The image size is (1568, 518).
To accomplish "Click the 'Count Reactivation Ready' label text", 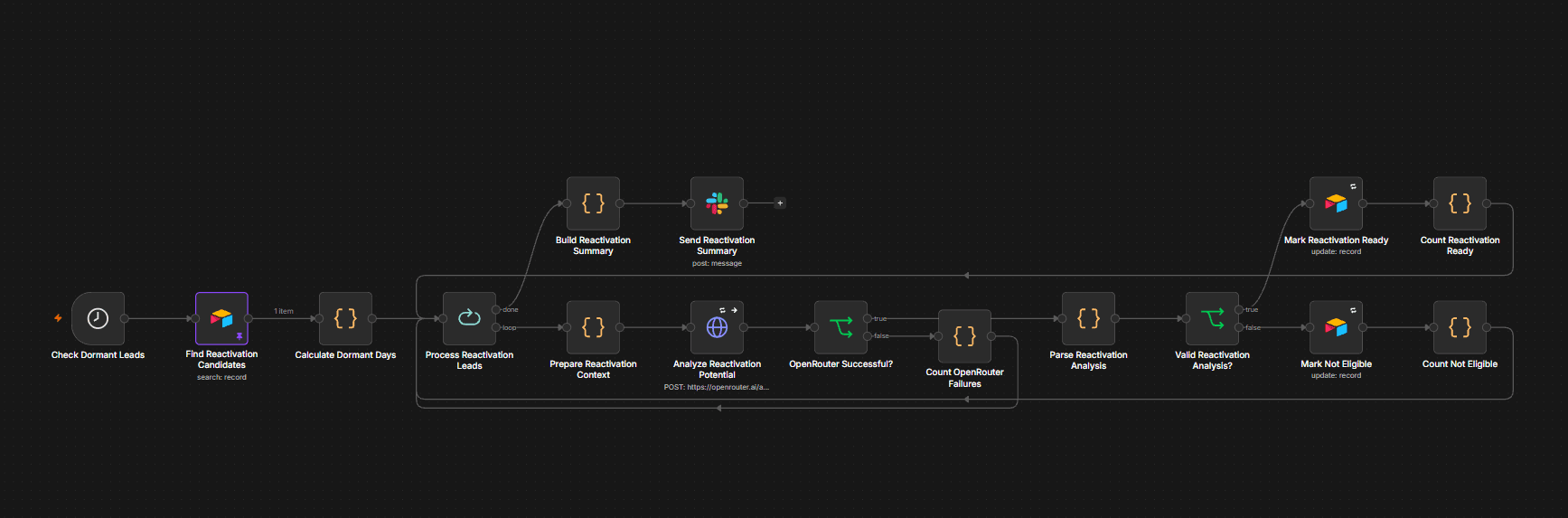I will click(x=1460, y=245).
